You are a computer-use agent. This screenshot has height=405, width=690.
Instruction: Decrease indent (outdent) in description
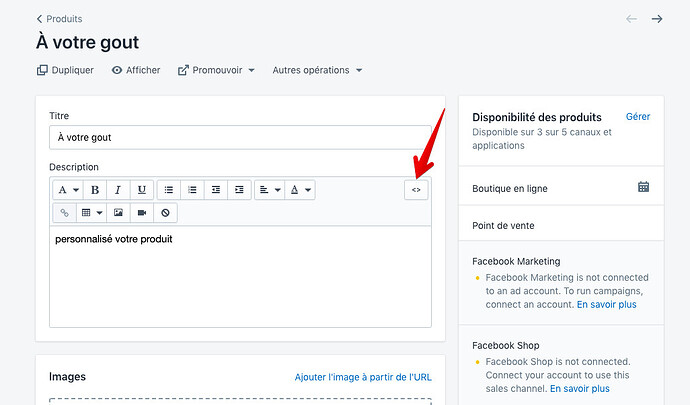click(x=216, y=190)
